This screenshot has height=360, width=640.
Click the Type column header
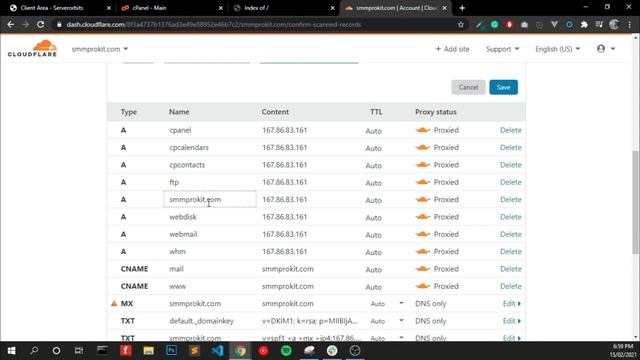(129, 112)
